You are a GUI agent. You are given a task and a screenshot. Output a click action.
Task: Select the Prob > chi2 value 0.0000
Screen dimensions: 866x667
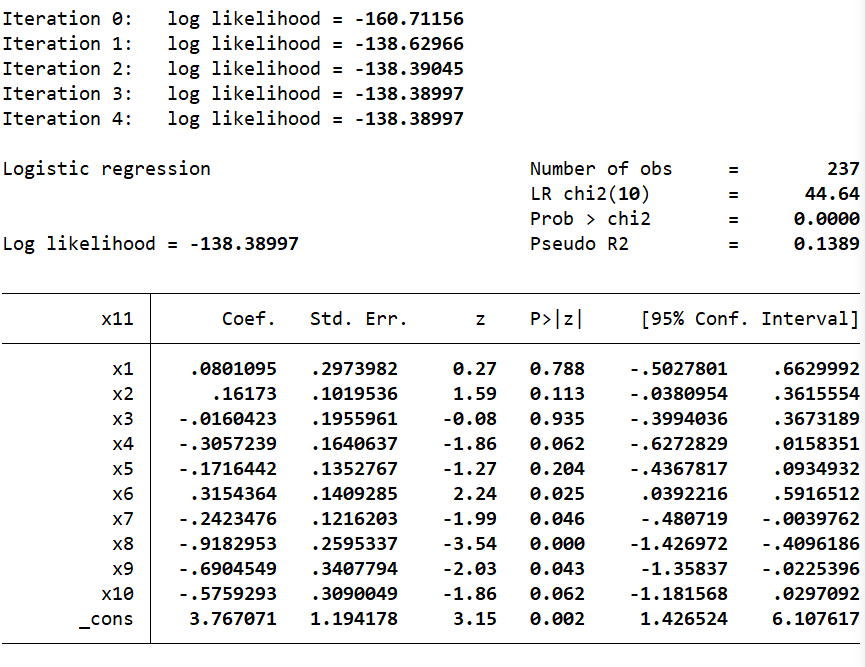pyautogui.click(x=826, y=219)
